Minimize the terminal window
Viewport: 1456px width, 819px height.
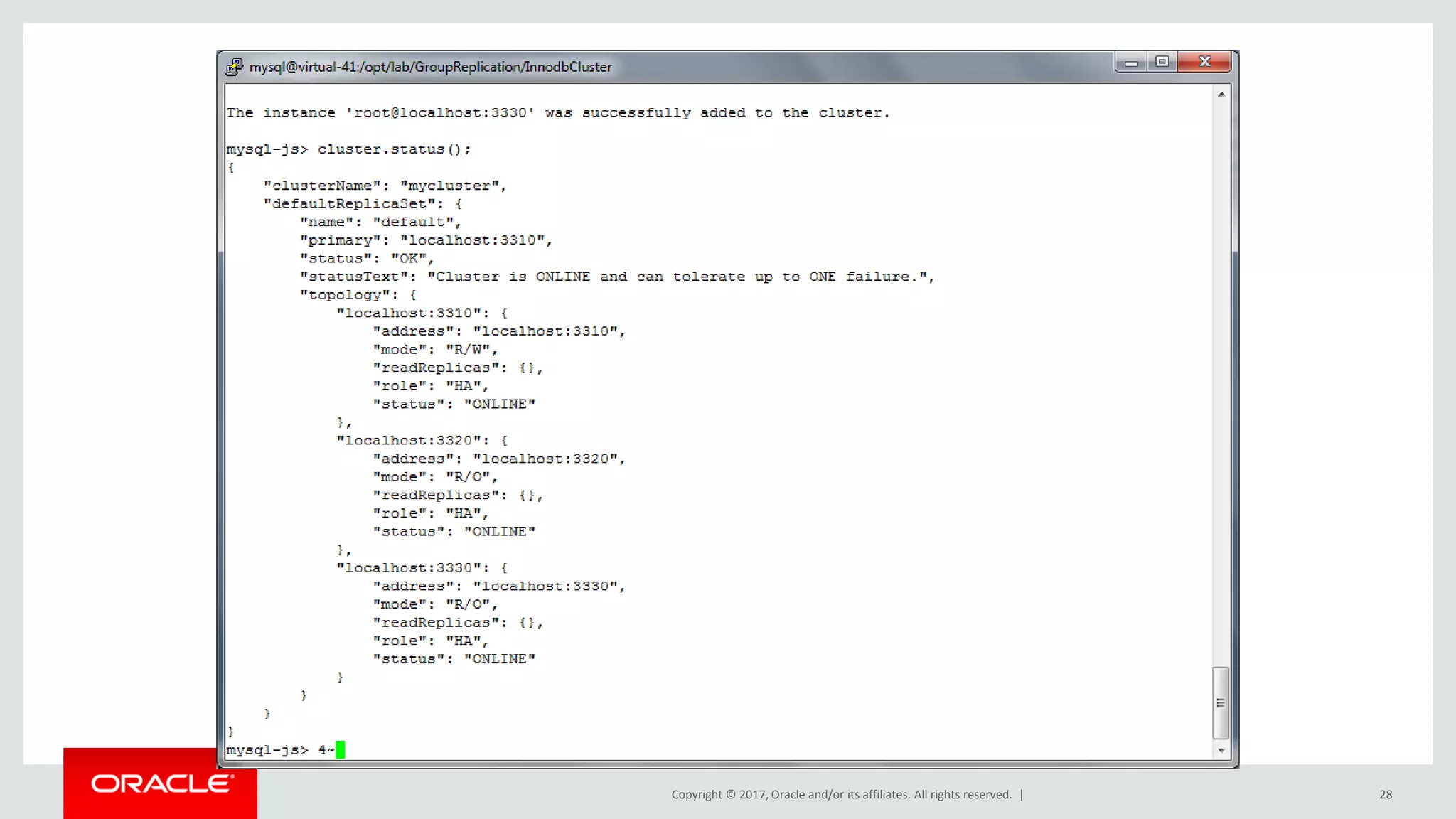point(1131,63)
